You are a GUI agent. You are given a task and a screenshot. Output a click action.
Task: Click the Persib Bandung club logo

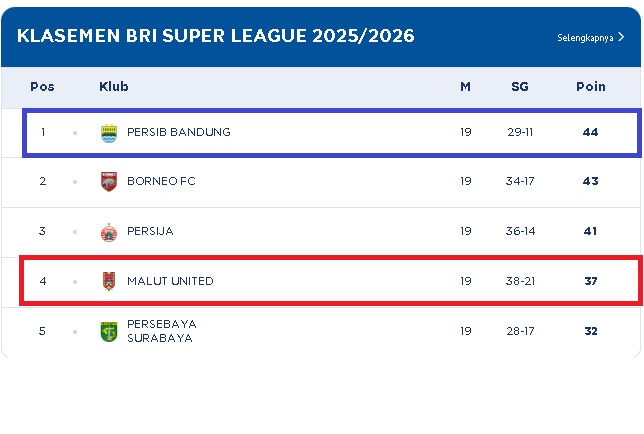pos(109,132)
